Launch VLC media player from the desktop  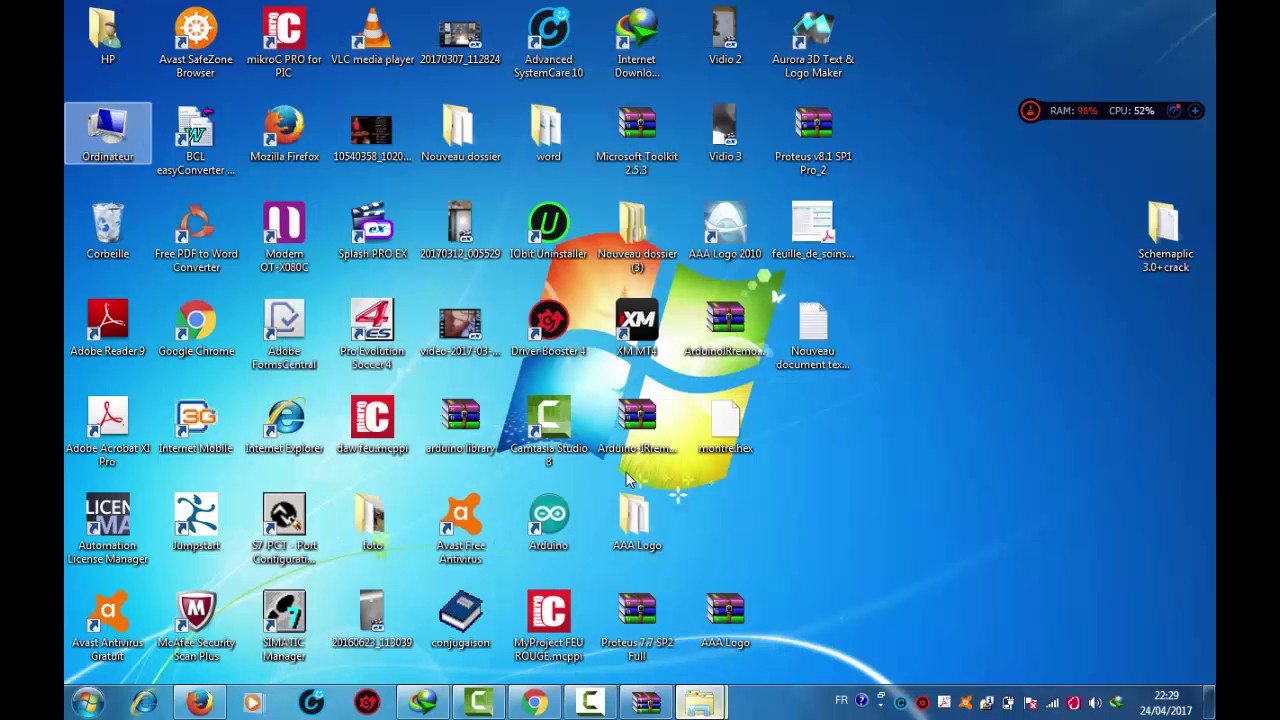(x=372, y=38)
